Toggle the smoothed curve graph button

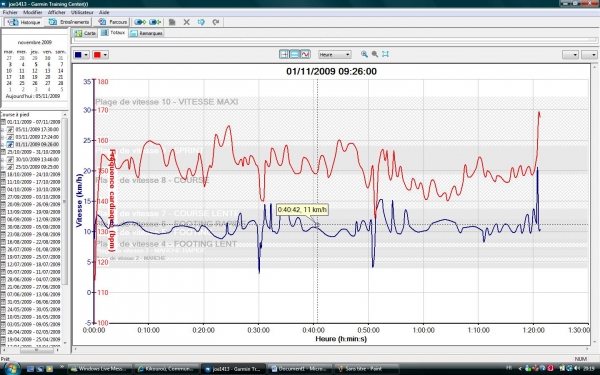pos(305,54)
